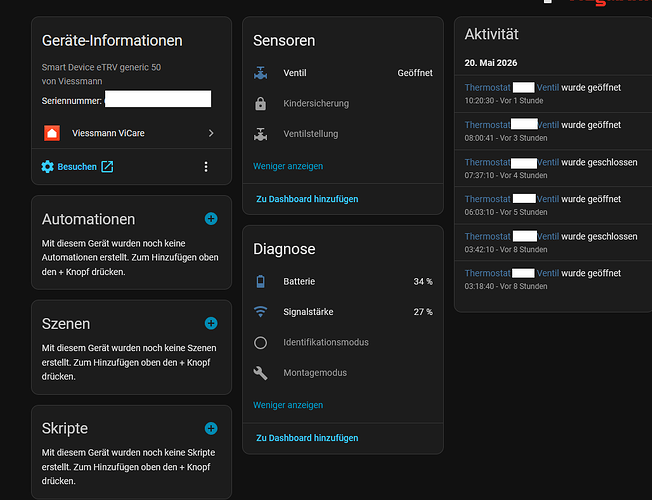
Task: Open Thermostat link in 07:37:10 activity entry
Action: (487, 162)
